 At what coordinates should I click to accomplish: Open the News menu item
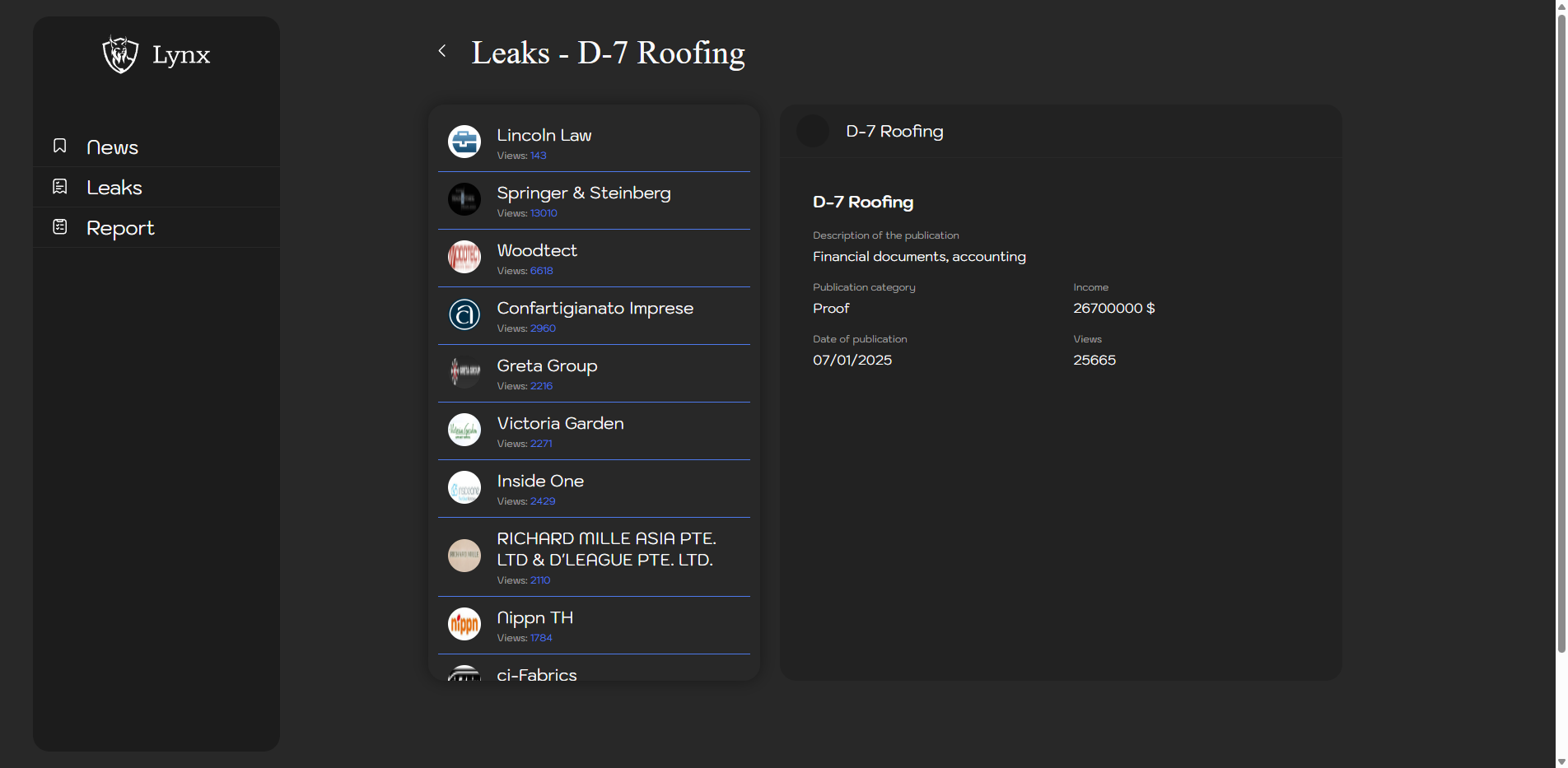[112, 147]
